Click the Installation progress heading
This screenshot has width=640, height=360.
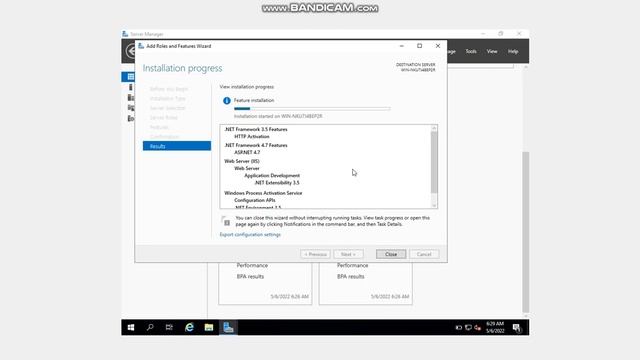coord(182,68)
